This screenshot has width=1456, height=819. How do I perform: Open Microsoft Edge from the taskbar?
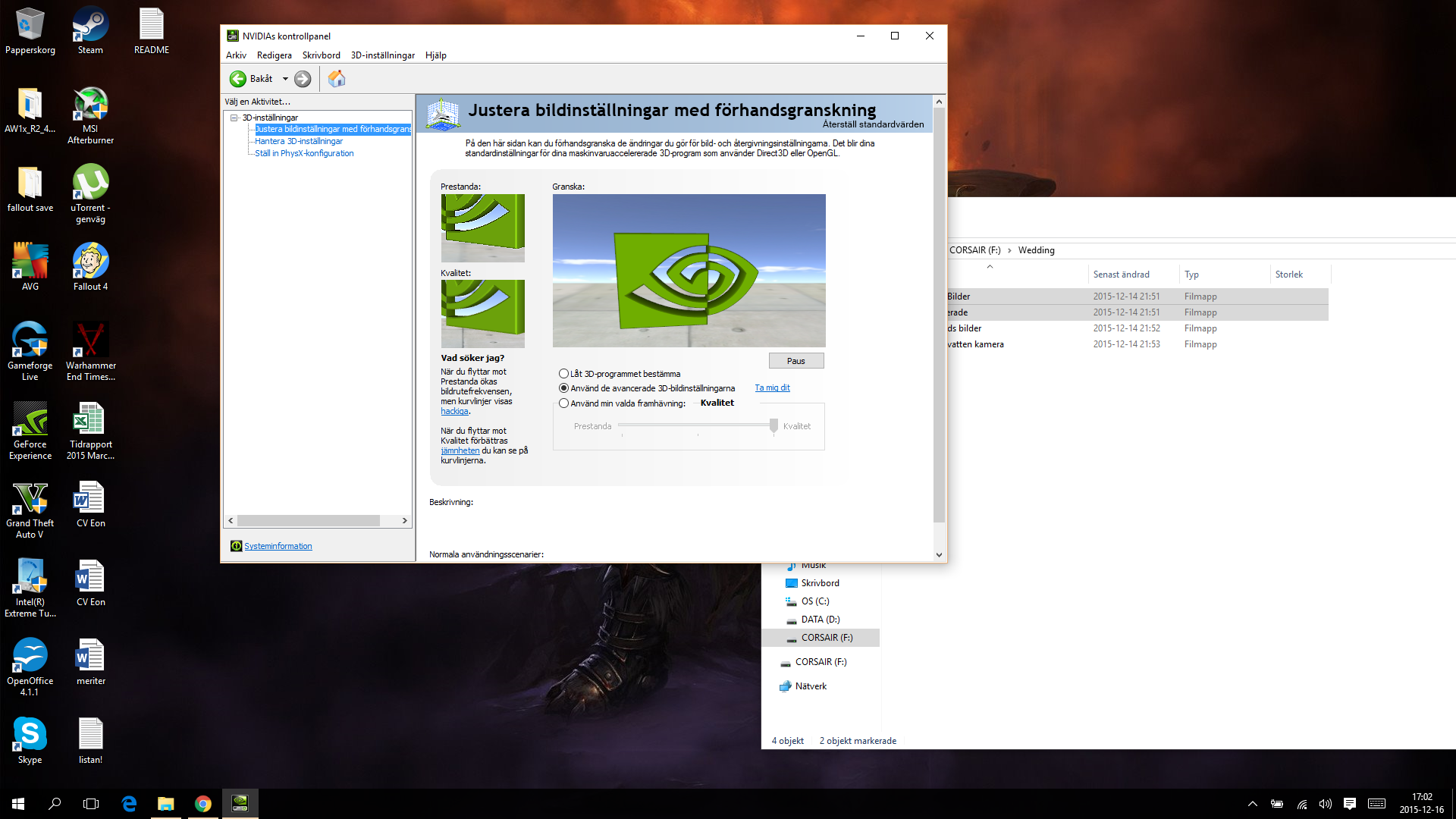129,804
